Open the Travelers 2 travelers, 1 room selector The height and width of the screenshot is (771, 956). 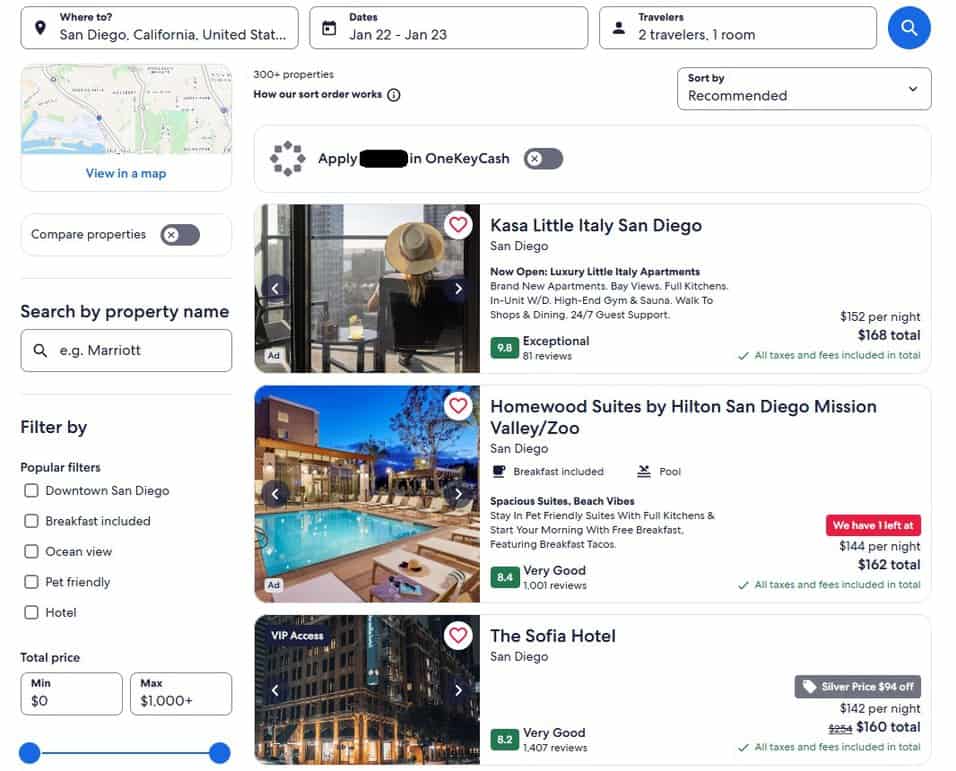click(738, 27)
